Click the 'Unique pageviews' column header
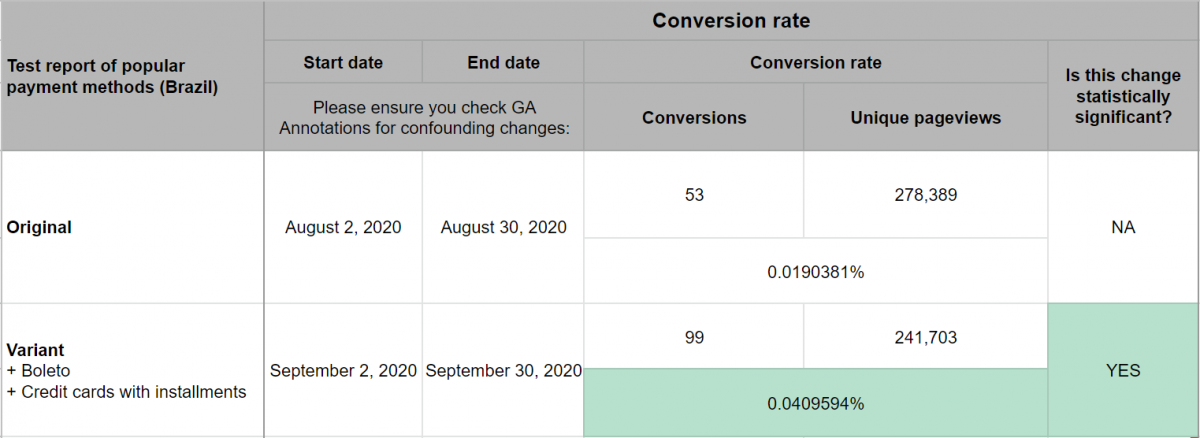Screen dimensions: 1200x438 click(x=925, y=117)
